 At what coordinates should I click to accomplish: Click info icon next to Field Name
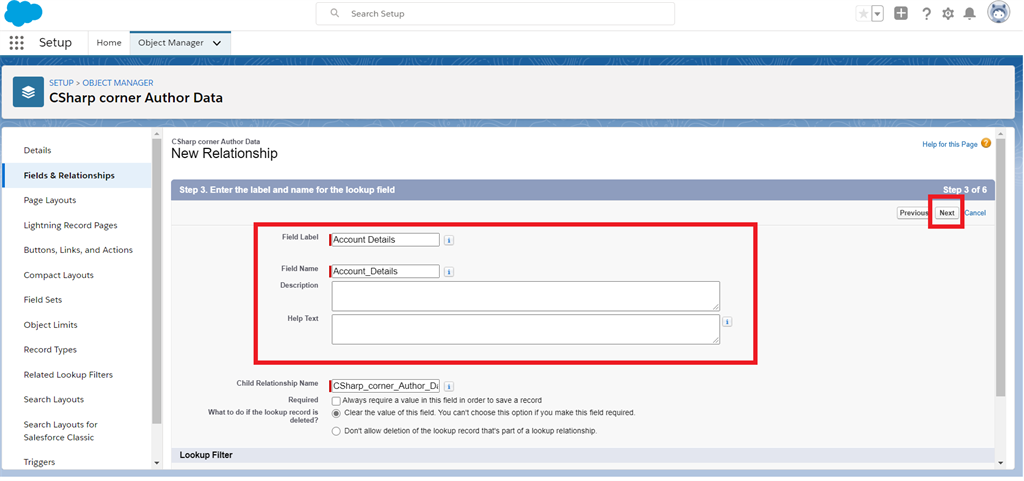pos(449,272)
